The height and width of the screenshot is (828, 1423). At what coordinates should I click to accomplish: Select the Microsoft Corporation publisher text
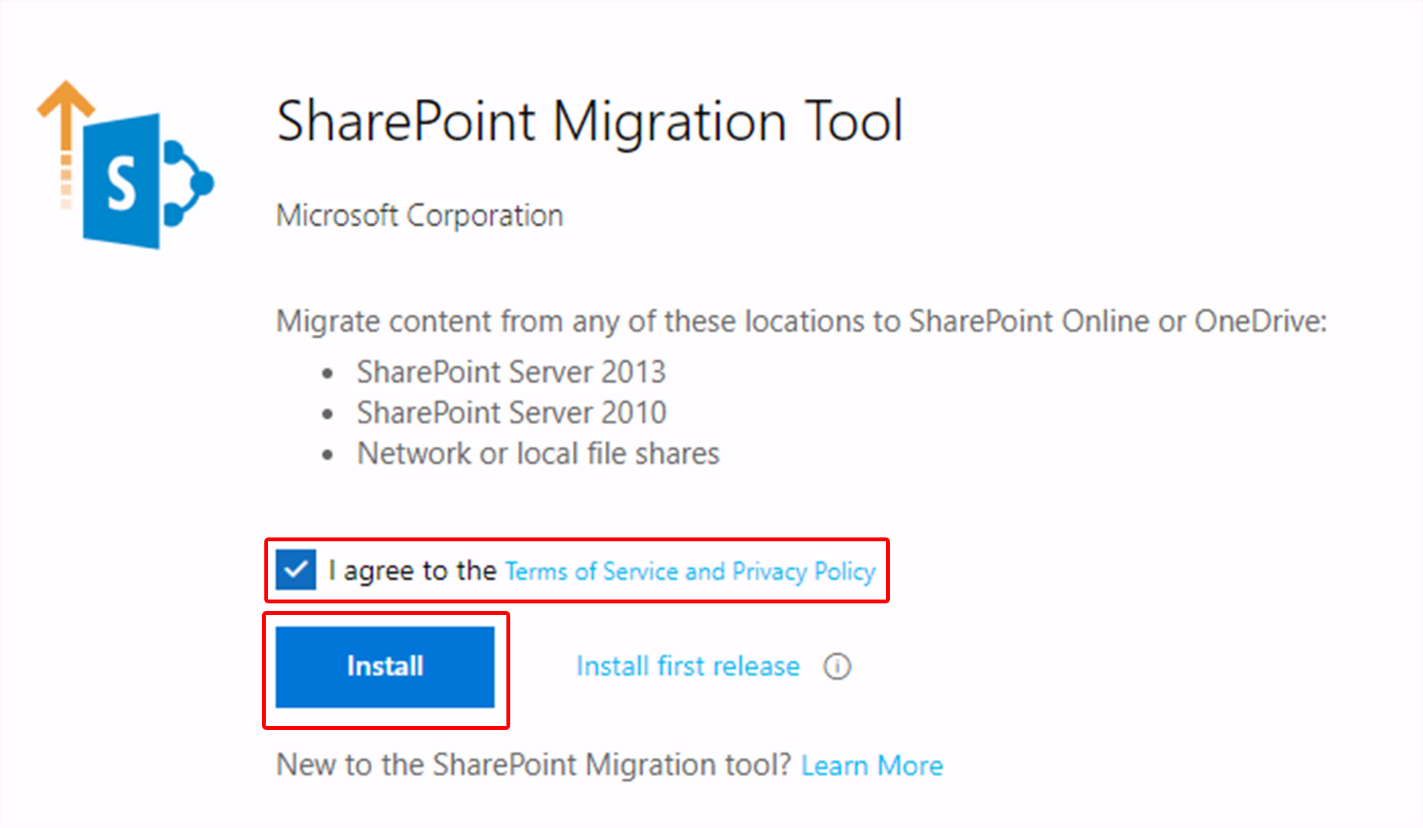coord(419,215)
